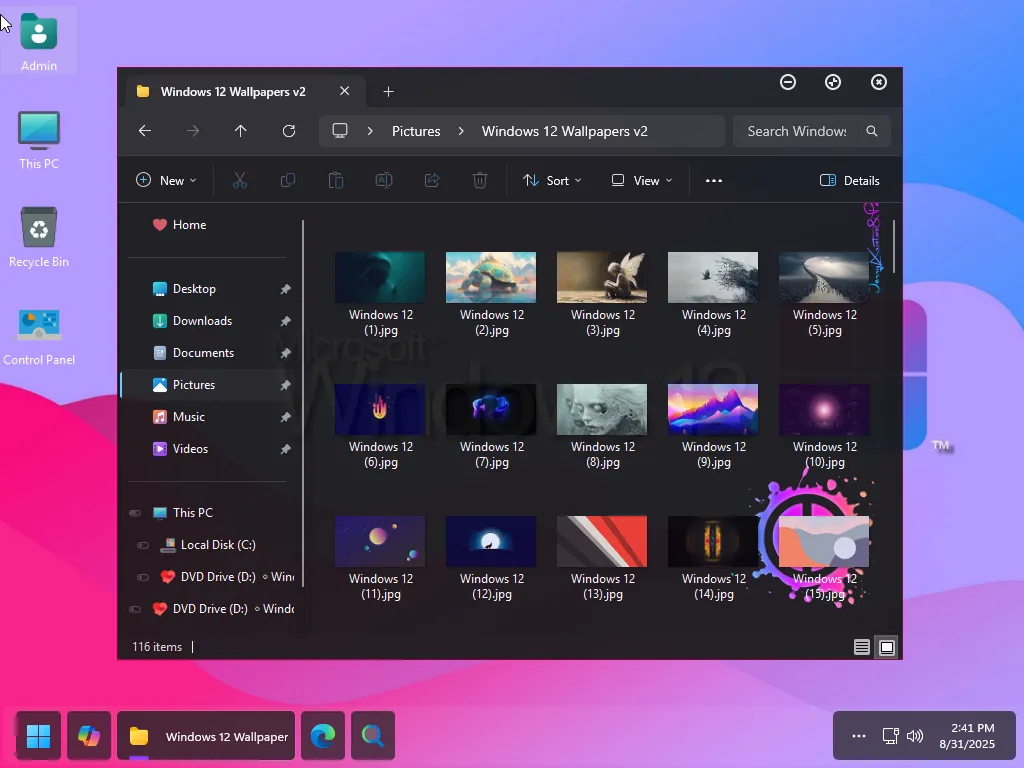The height and width of the screenshot is (768, 1024).
Task: Click the search magnifier icon
Action: pos(872,131)
